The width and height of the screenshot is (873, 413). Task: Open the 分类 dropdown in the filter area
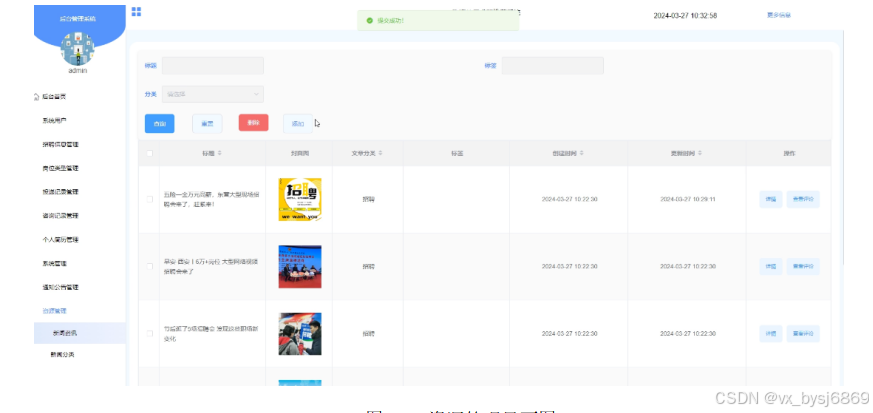(213, 94)
